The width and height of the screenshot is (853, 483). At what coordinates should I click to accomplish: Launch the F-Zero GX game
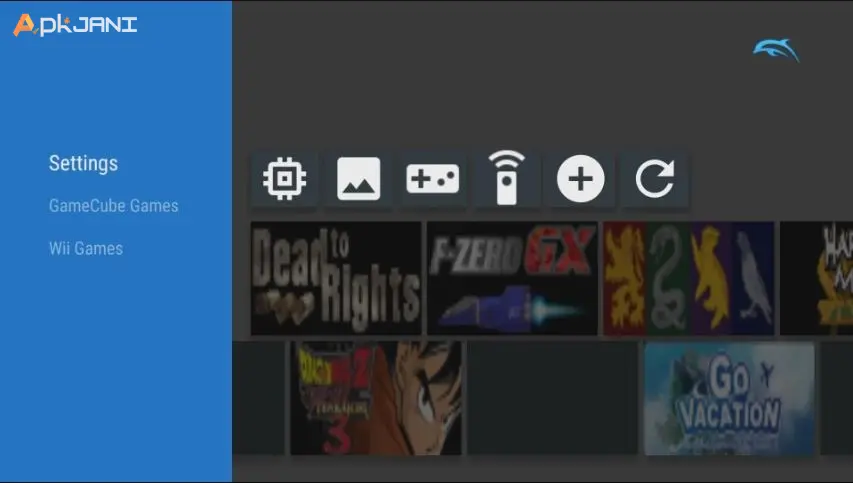click(x=512, y=278)
